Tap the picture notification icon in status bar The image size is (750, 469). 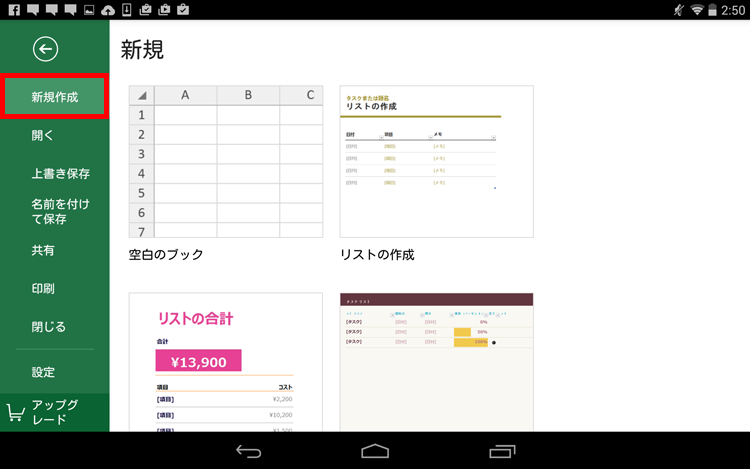point(89,10)
